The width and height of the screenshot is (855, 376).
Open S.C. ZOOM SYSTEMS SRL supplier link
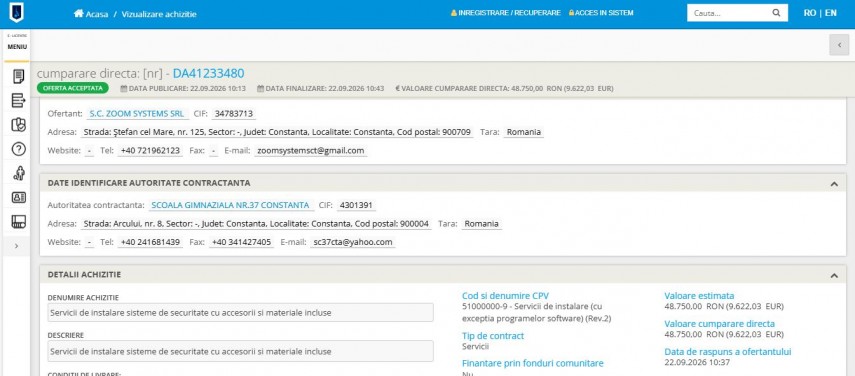(x=136, y=114)
